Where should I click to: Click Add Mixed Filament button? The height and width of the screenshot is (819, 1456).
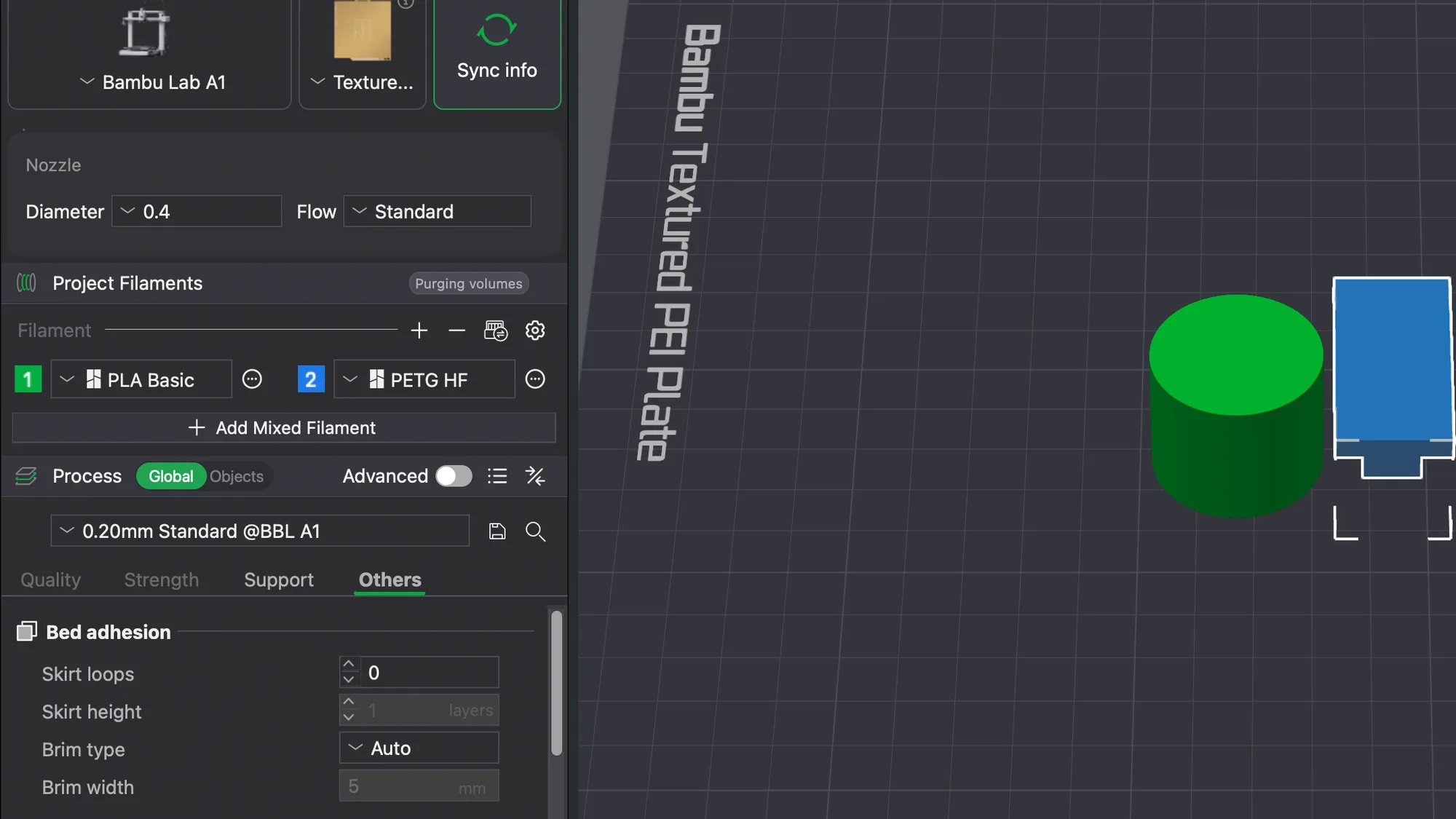pos(284,428)
